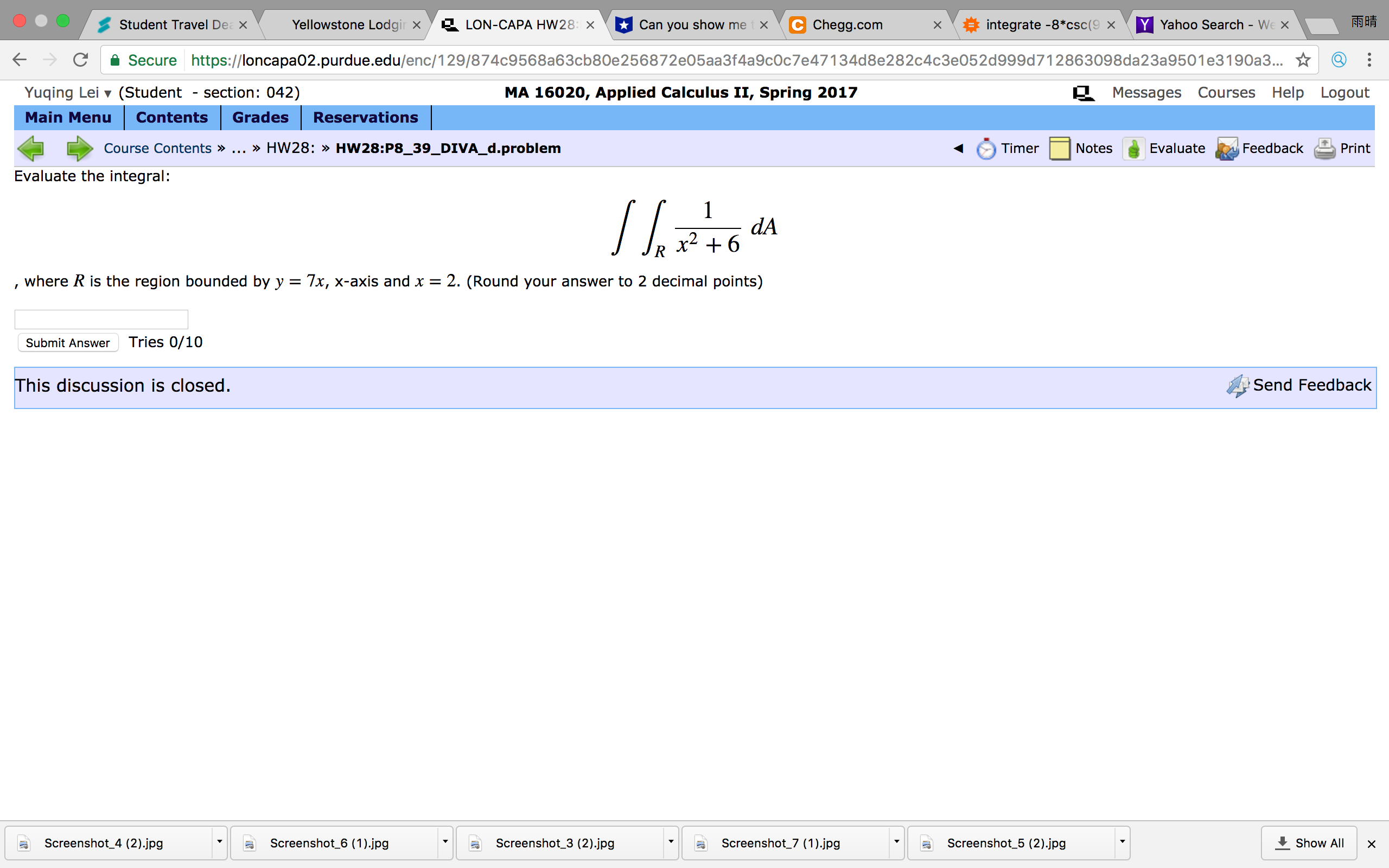
Task: Switch to the Chegg.com tab
Action: 847,25
